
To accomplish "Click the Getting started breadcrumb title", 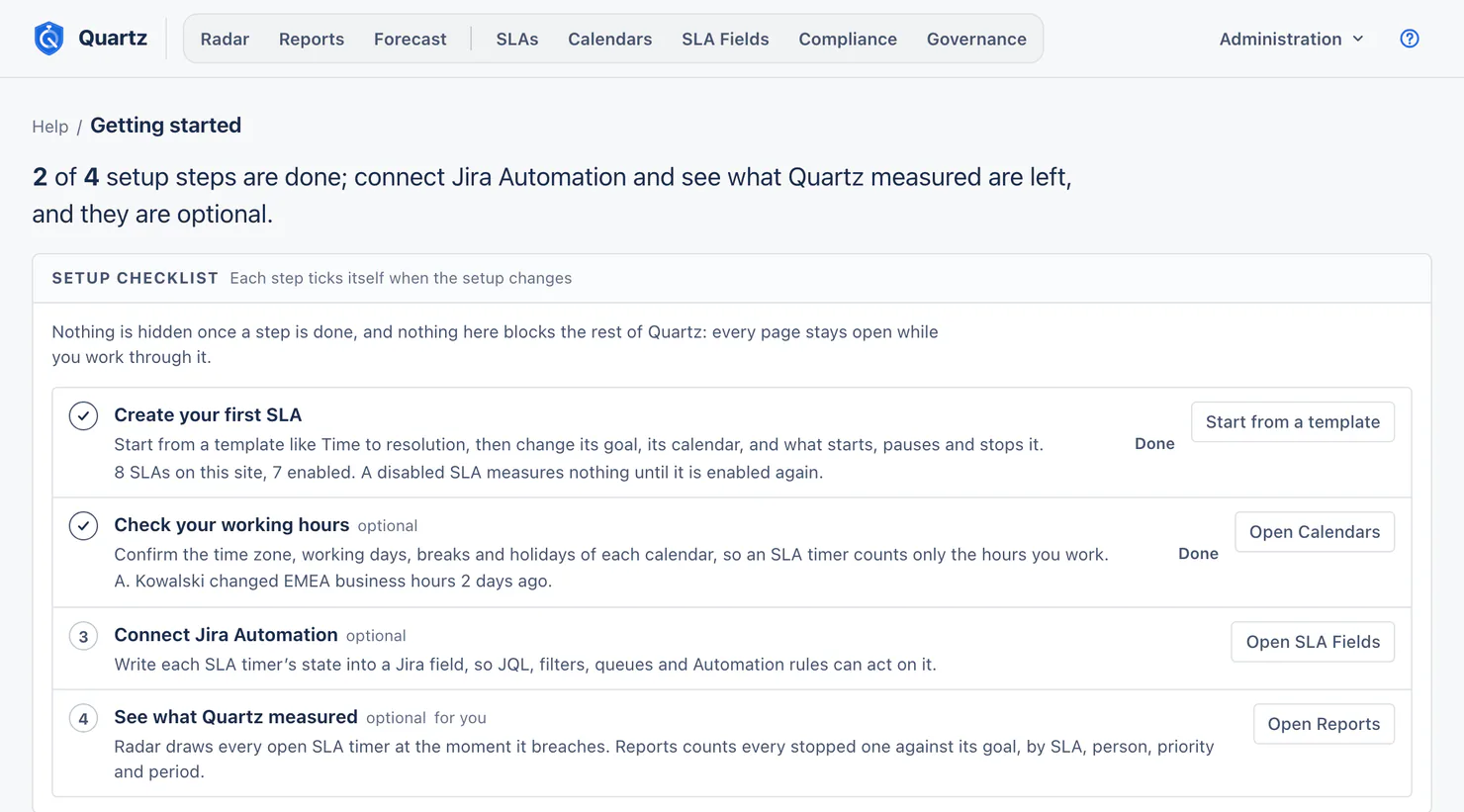I will click(x=165, y=126).
